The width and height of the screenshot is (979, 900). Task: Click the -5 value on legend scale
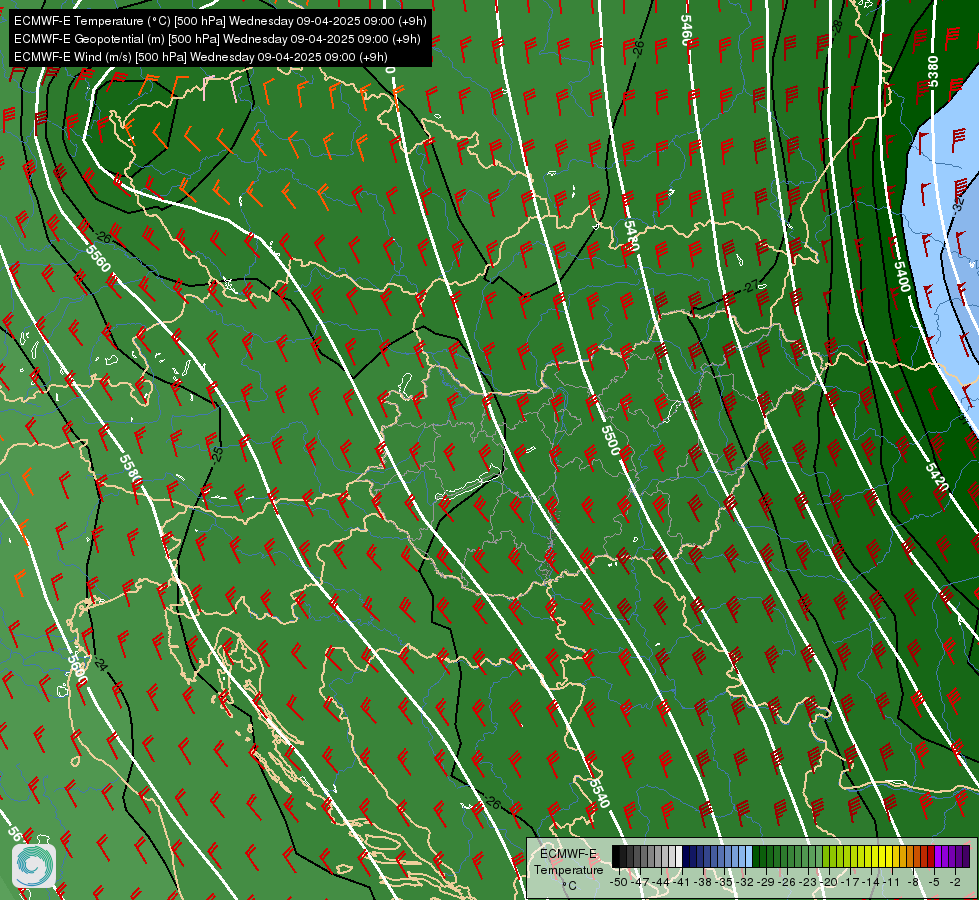click(x=935, y=882)
